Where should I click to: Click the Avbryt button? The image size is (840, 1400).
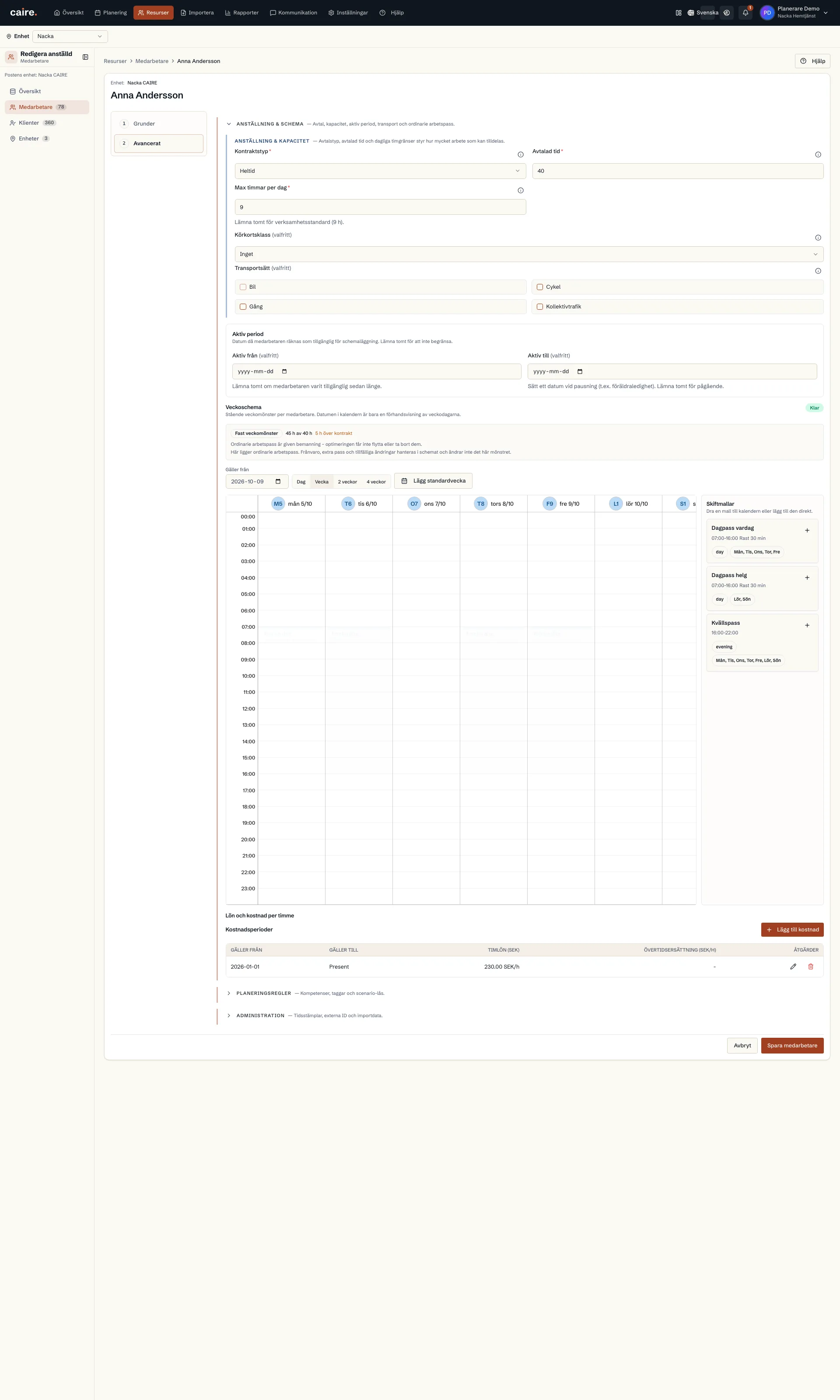click(742, 1045)
